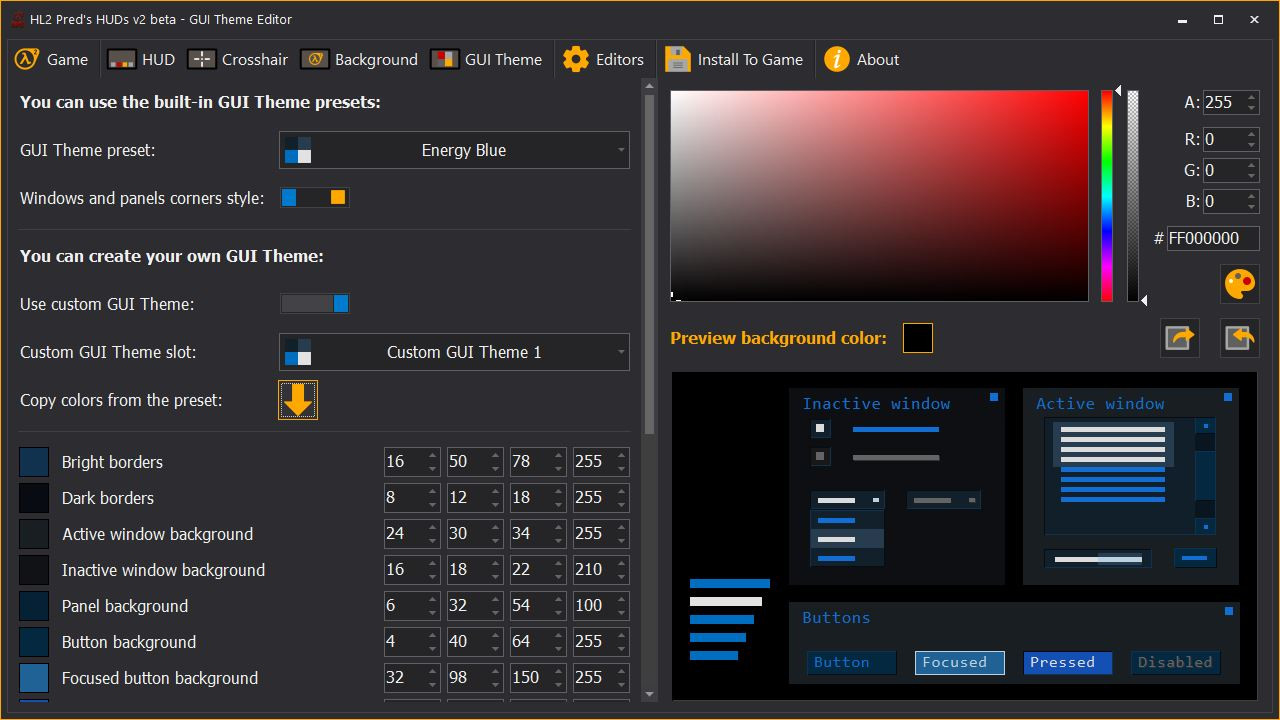Click the Crosshair icon in toolbar

202,60
